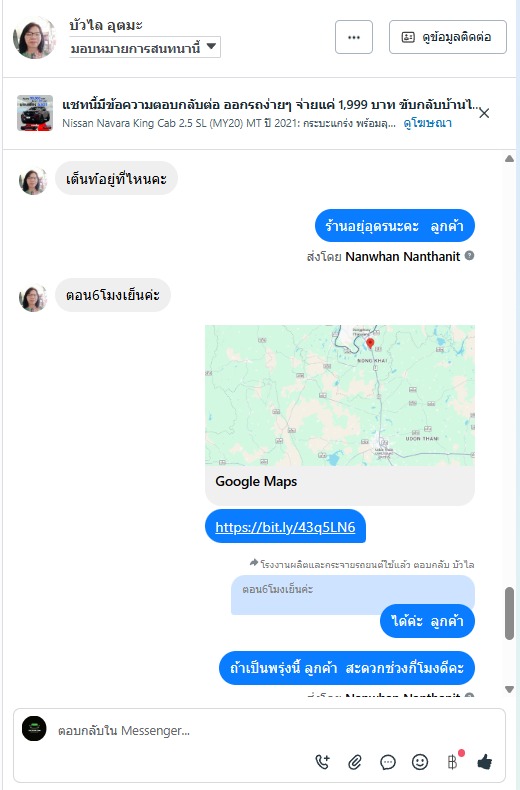Screen dimensions: 520x790
Task: Click the Nissan Navara ad thumbnail
Action: coord(35,113)
